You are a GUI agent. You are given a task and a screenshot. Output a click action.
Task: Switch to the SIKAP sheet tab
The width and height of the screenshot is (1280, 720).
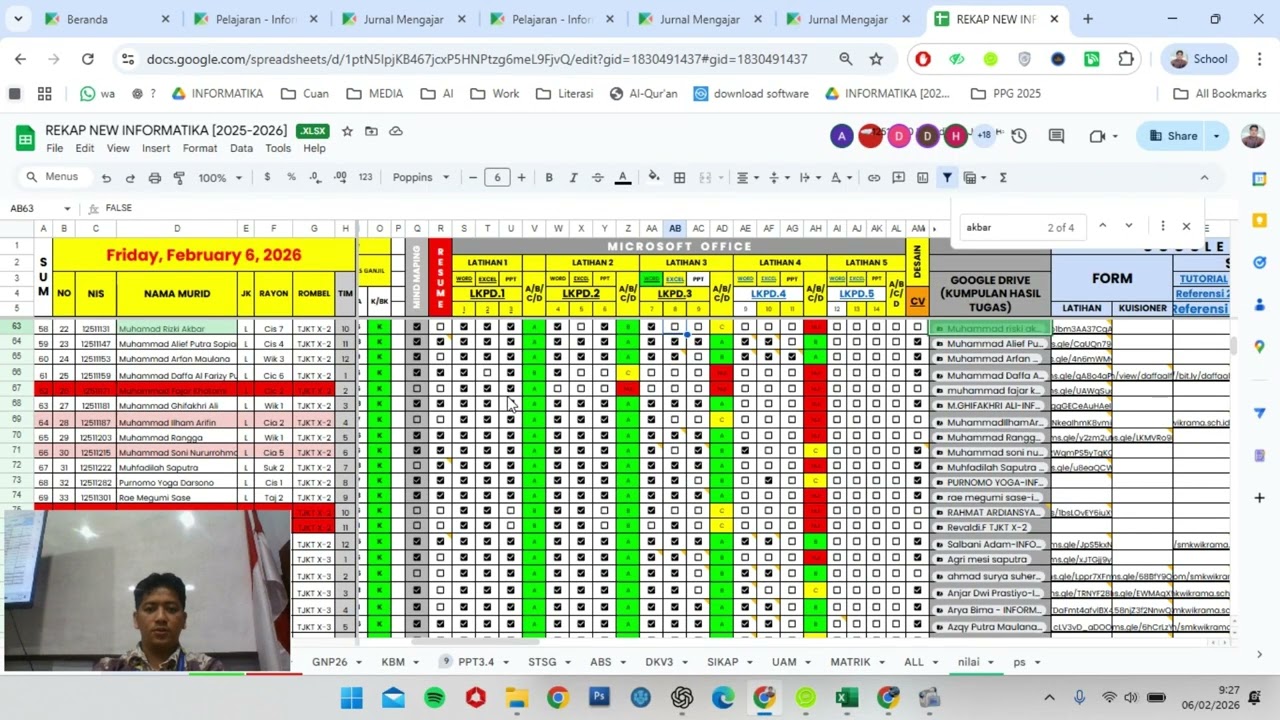click(723, 662)
